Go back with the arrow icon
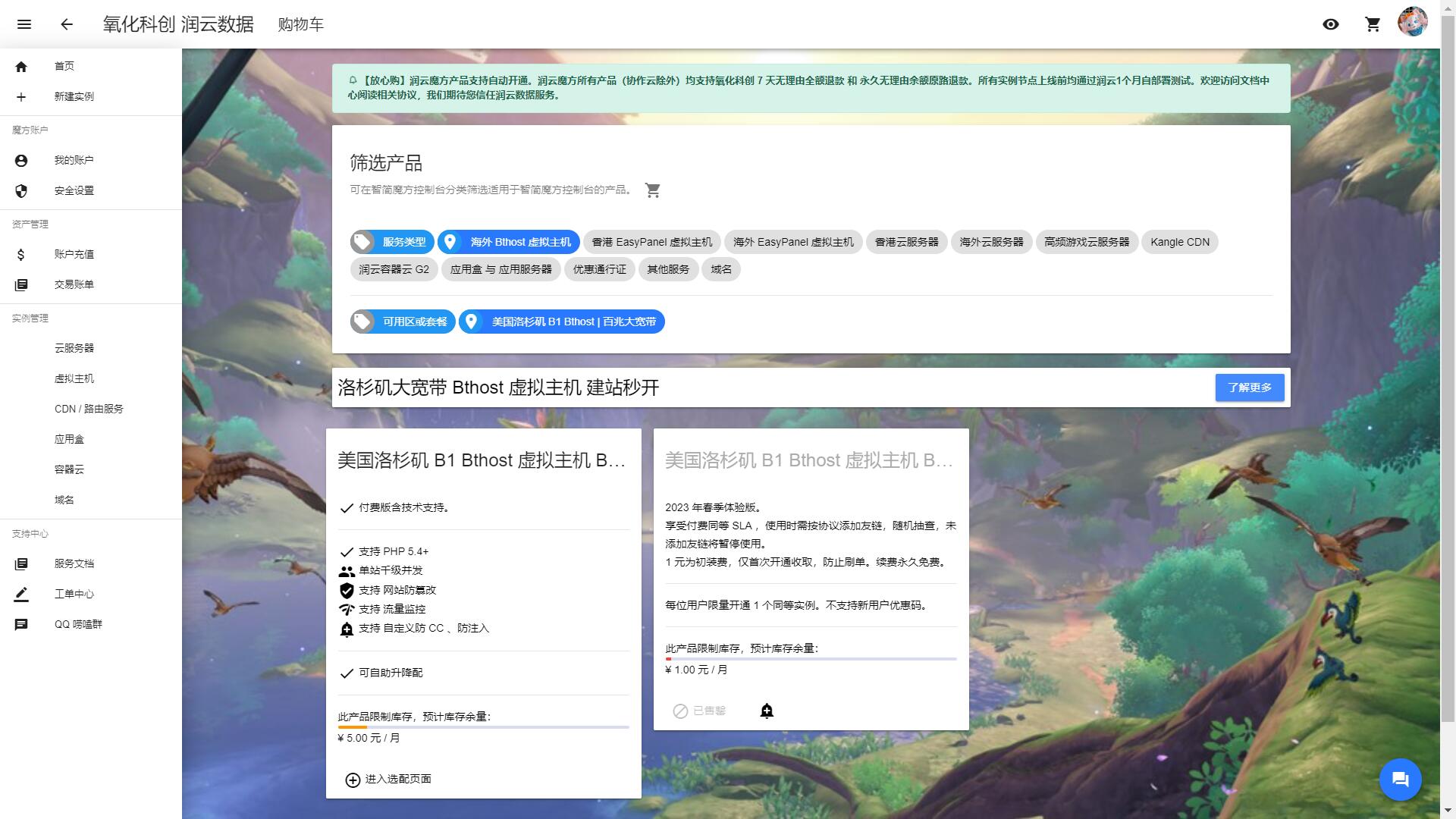The width and height of the screenshot is (1456, 819). point(67,24)
